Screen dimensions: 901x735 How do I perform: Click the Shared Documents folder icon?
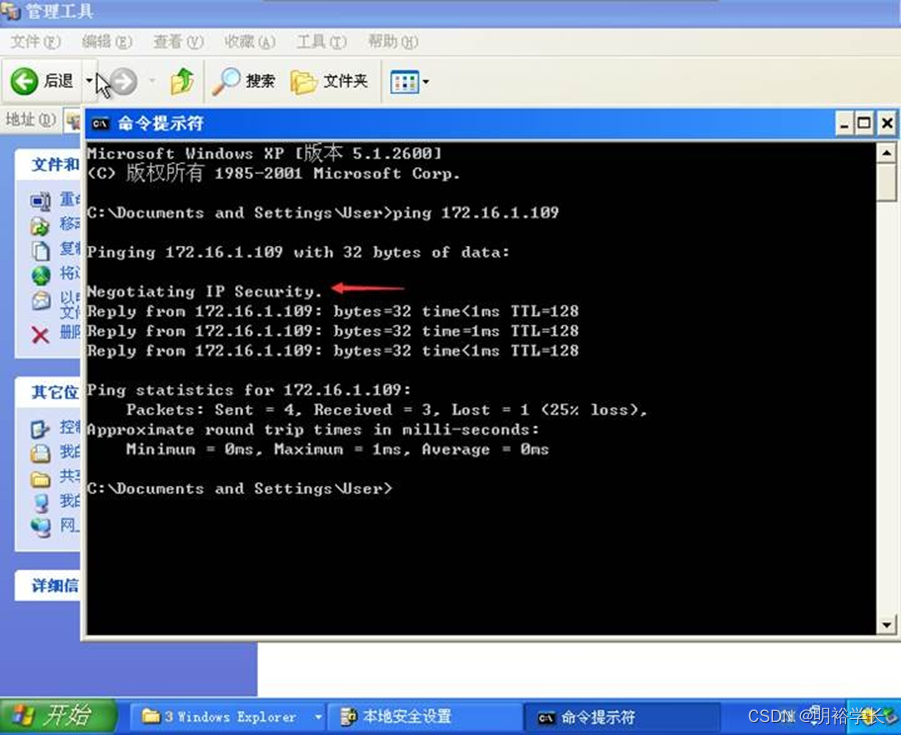point(40,478)
